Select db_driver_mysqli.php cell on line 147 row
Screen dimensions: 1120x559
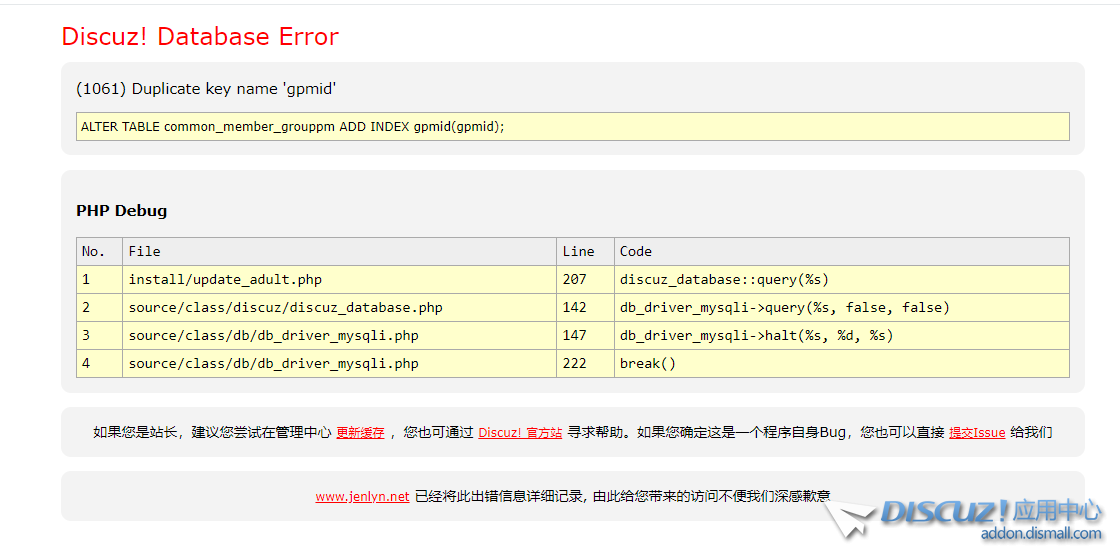click(339, 336)
